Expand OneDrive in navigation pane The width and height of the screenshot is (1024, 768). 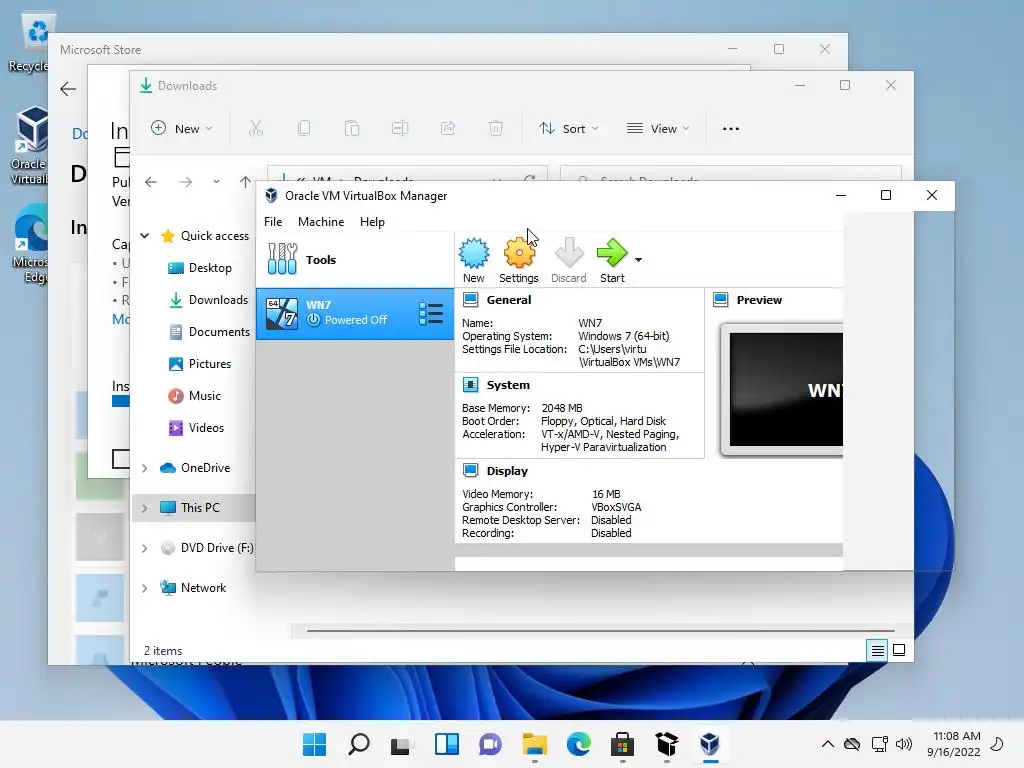145,468
